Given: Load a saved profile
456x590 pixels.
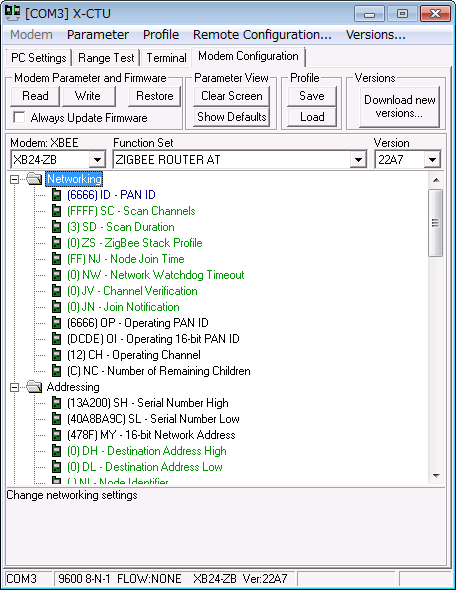Looking at the screenshot, I should tap(312, 117).
